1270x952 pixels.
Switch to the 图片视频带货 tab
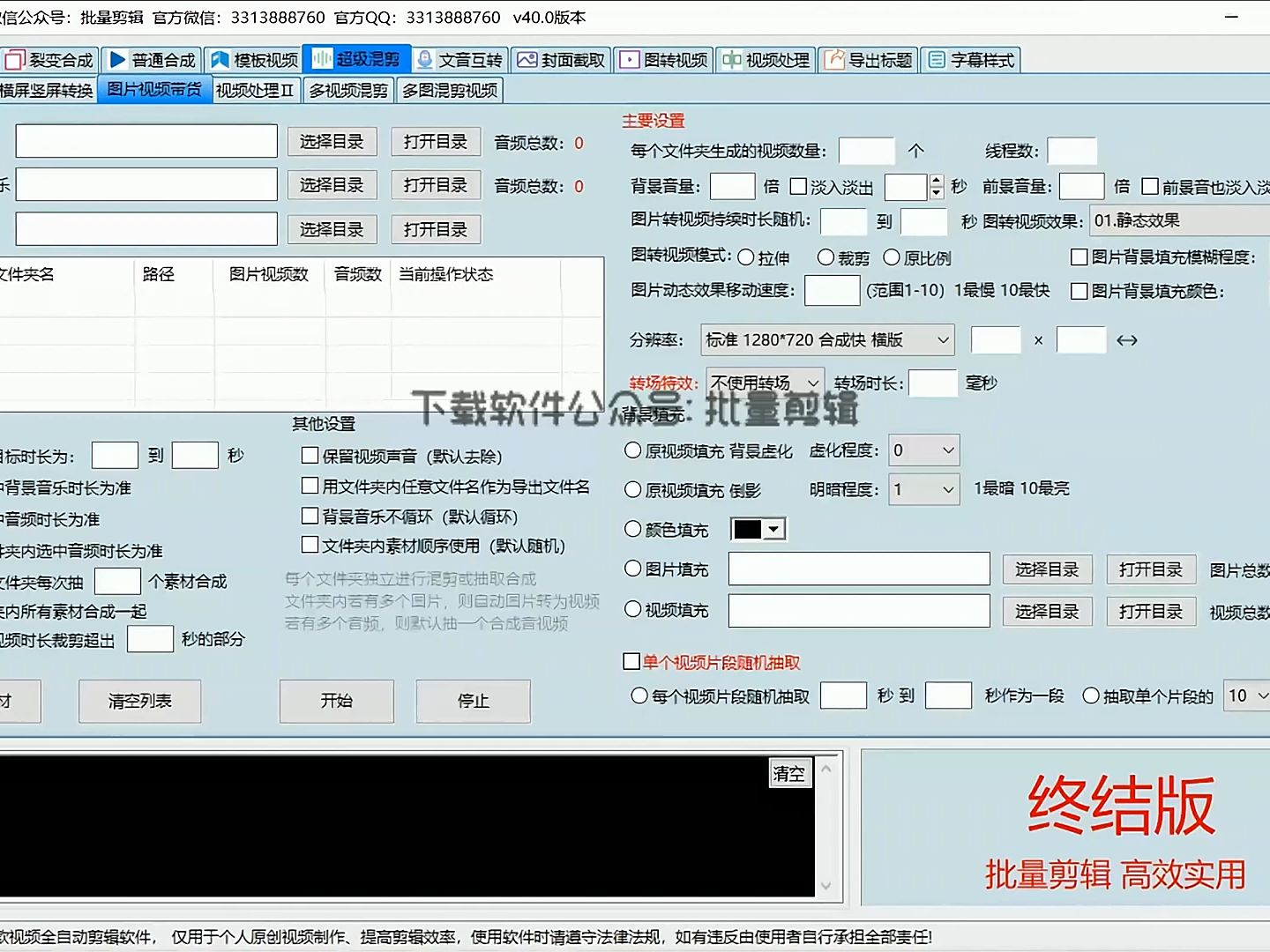pyautogui.click(x=154, y=89)
